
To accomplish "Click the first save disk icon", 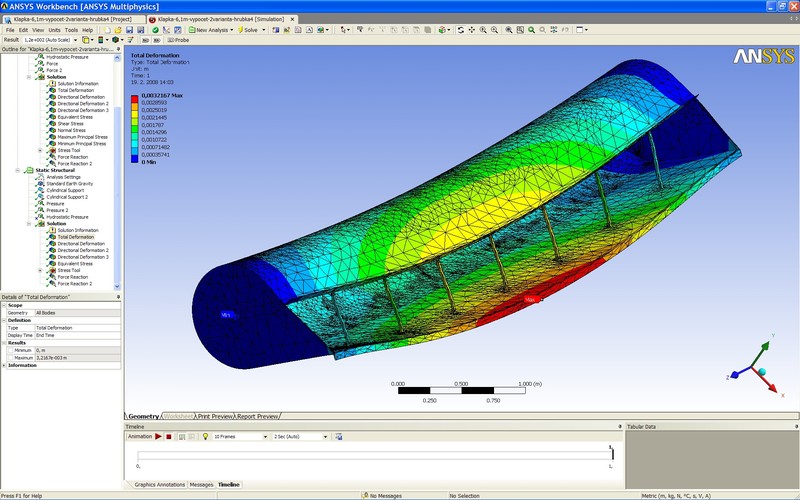I will click(x=129, y=30).
